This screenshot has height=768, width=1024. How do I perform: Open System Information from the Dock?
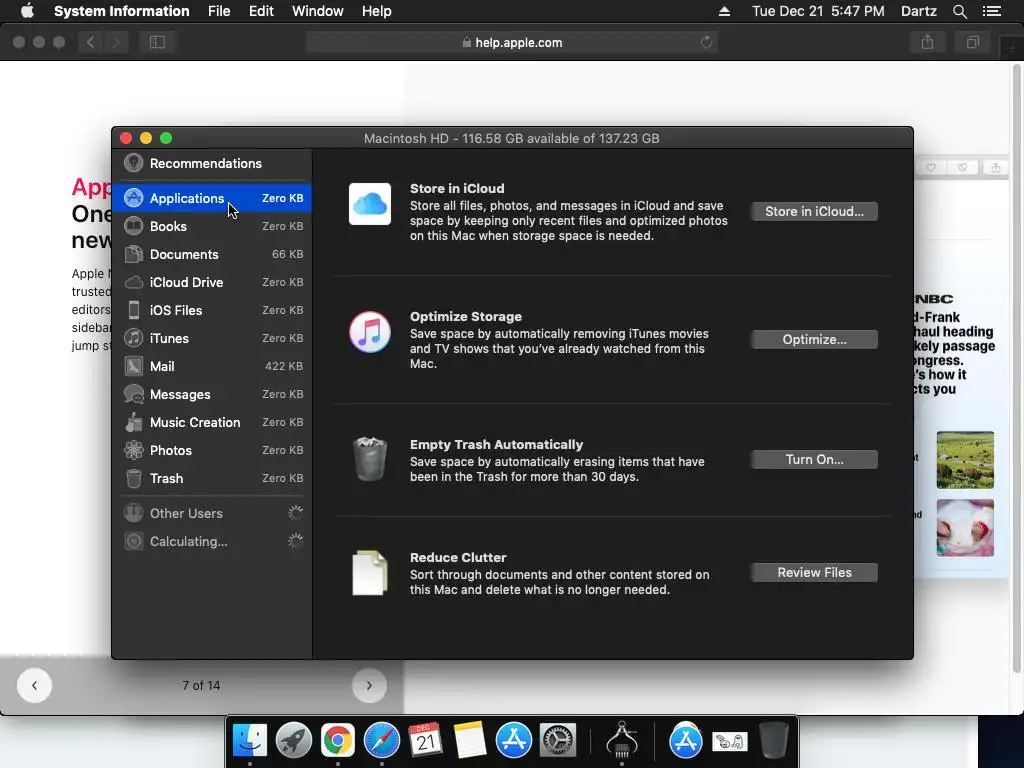[x=622, y=741]
